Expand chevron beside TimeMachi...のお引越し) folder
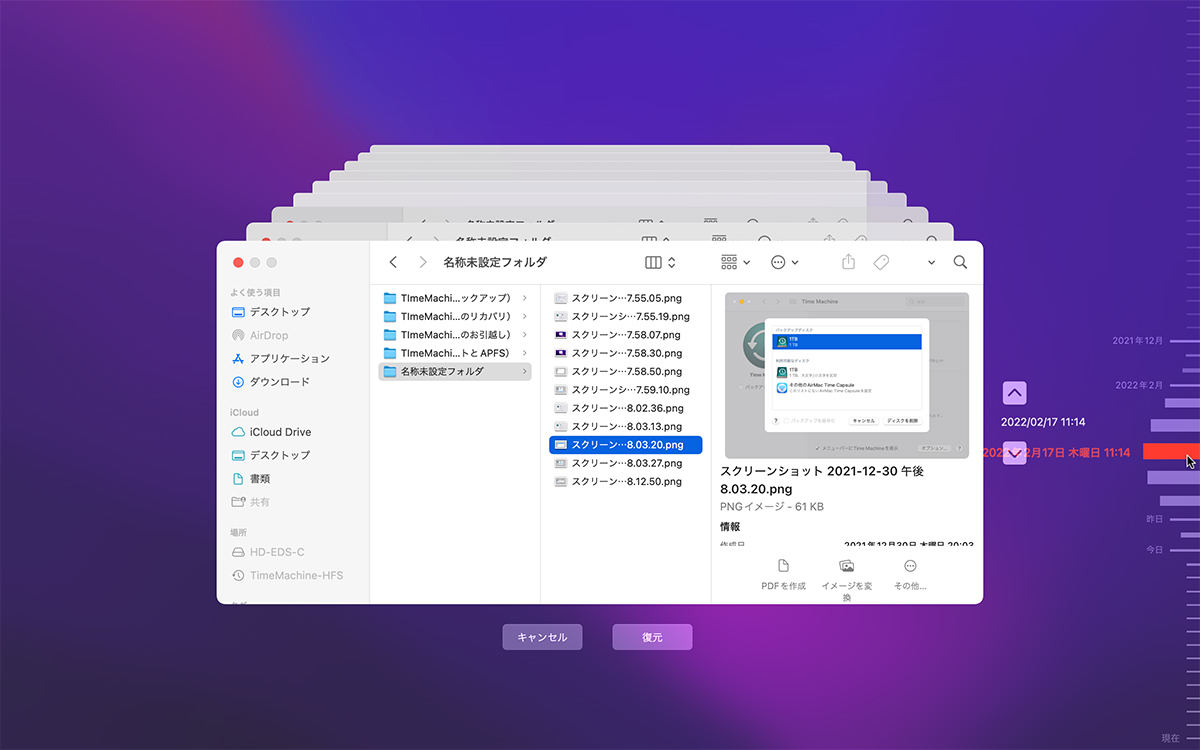Viewport: 1200px width, 750px height. 524,335
